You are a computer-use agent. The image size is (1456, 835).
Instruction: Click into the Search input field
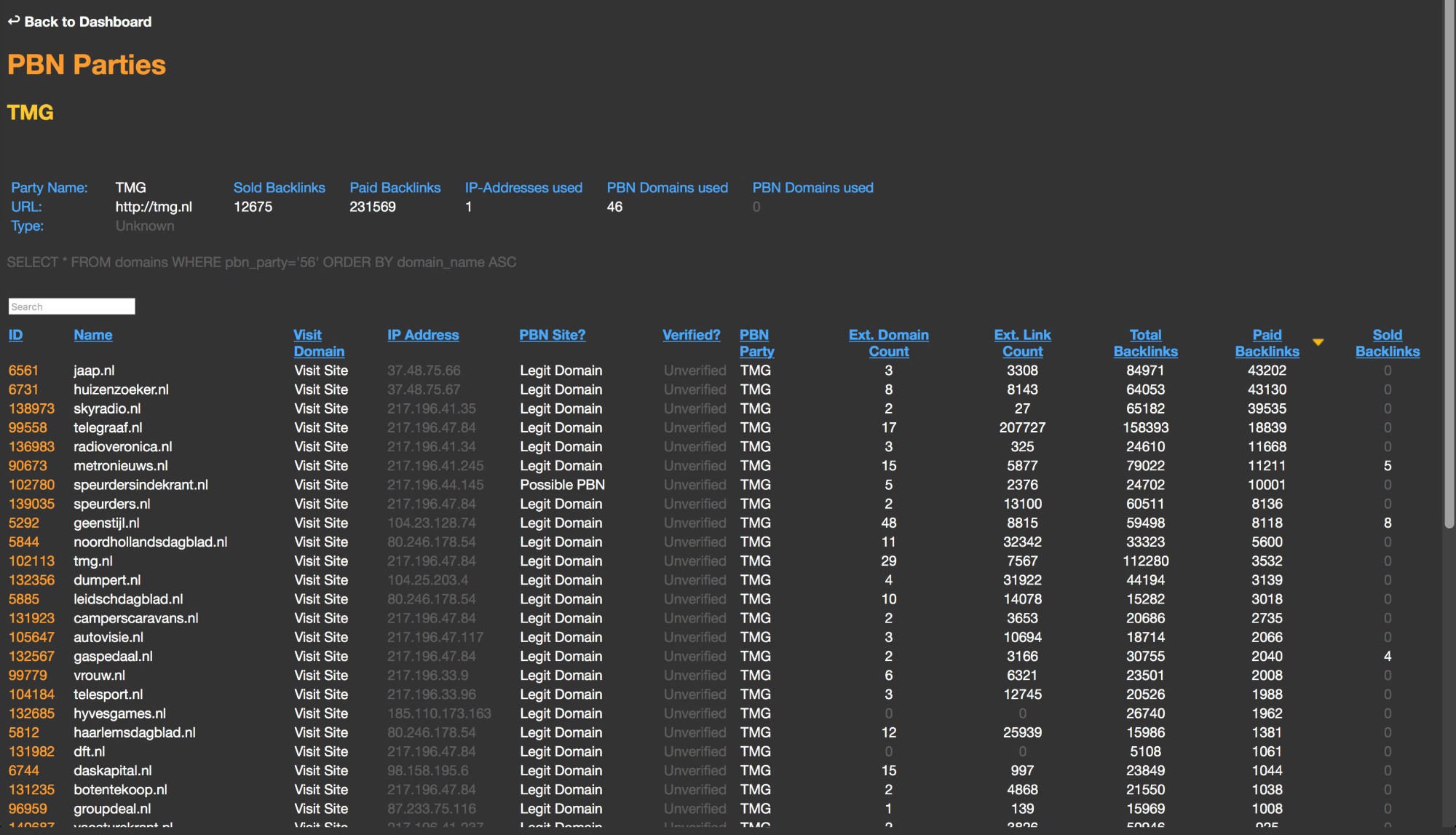(x=71, y=306)
